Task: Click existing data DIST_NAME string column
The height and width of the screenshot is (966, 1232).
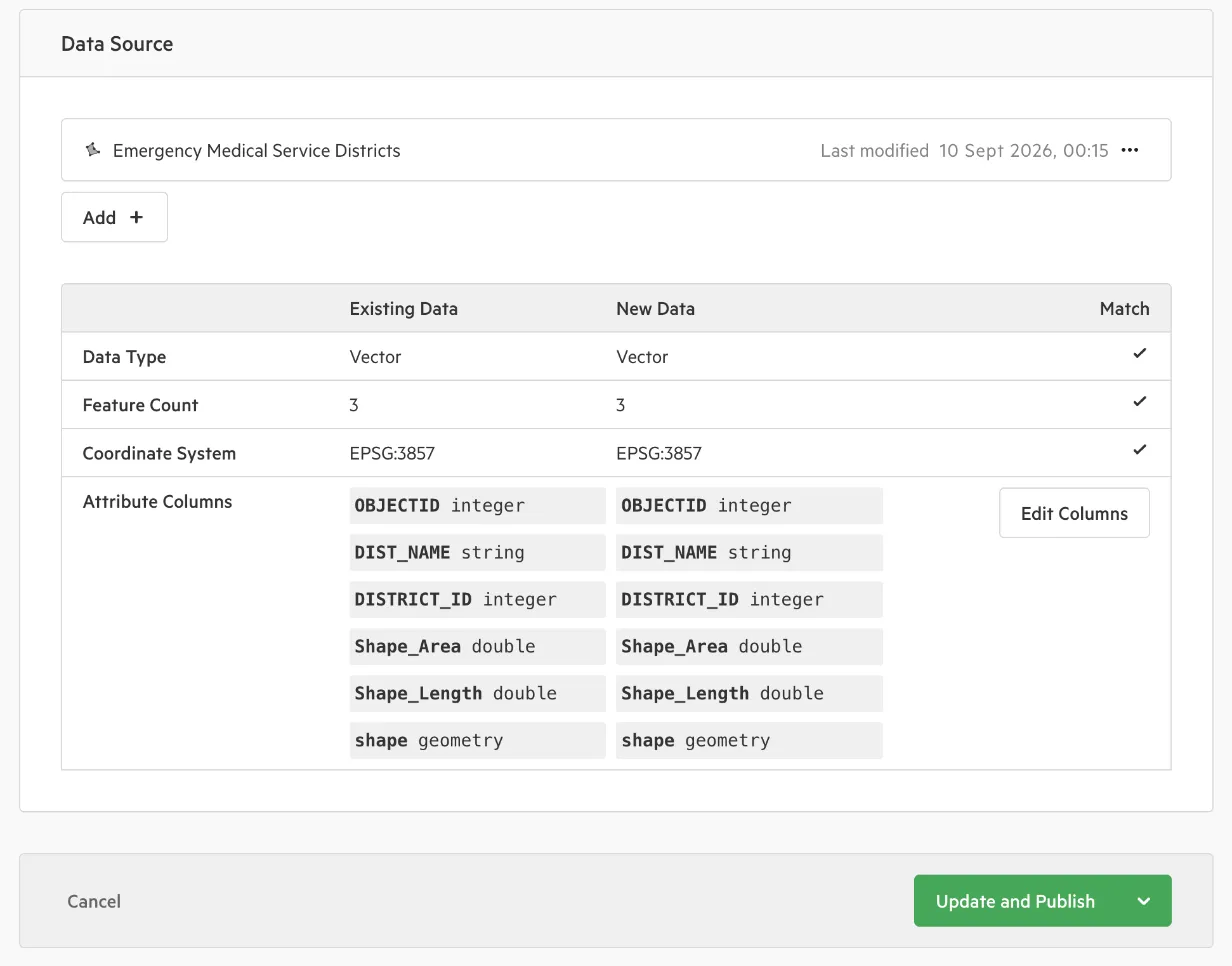Action: pyautogui.click(x=477, y=553)
